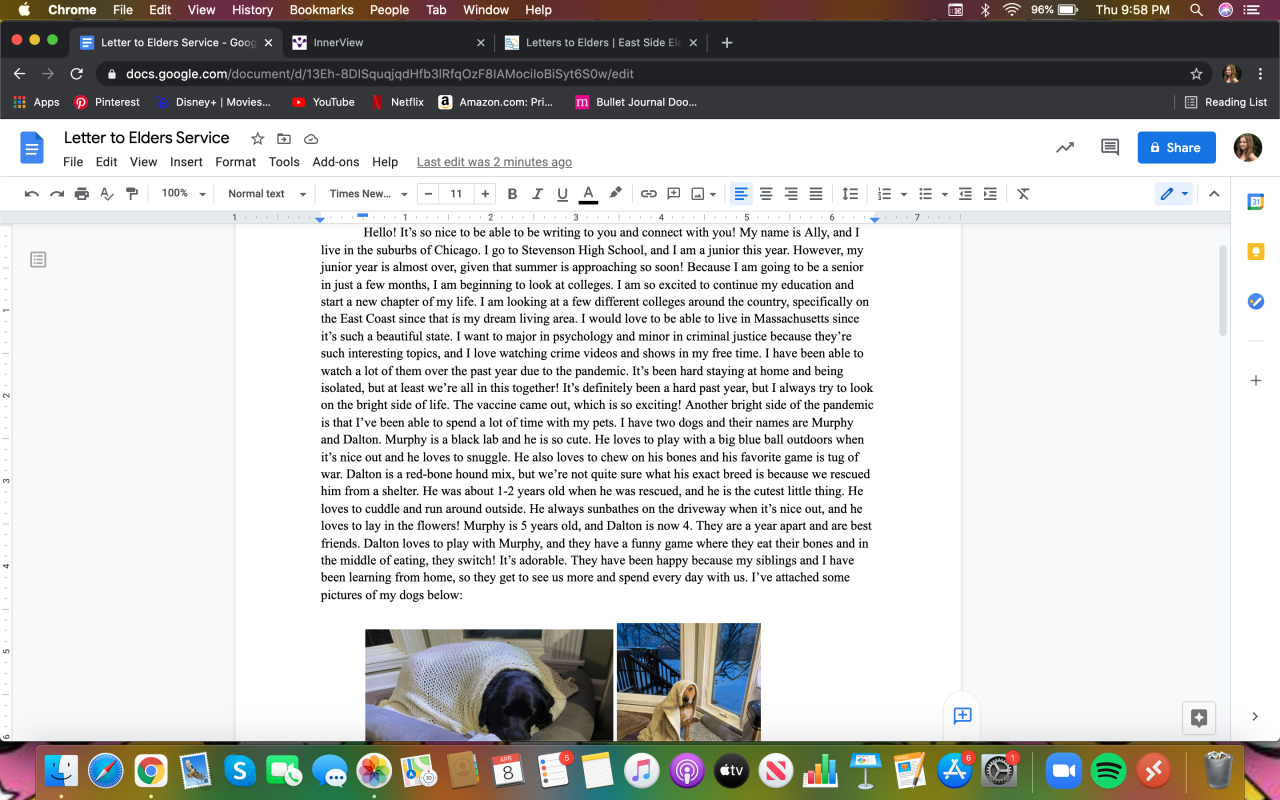Open the 'Last edit was 2 minutes ago' link
This screenshot has width=1280, height=800.
494,162
